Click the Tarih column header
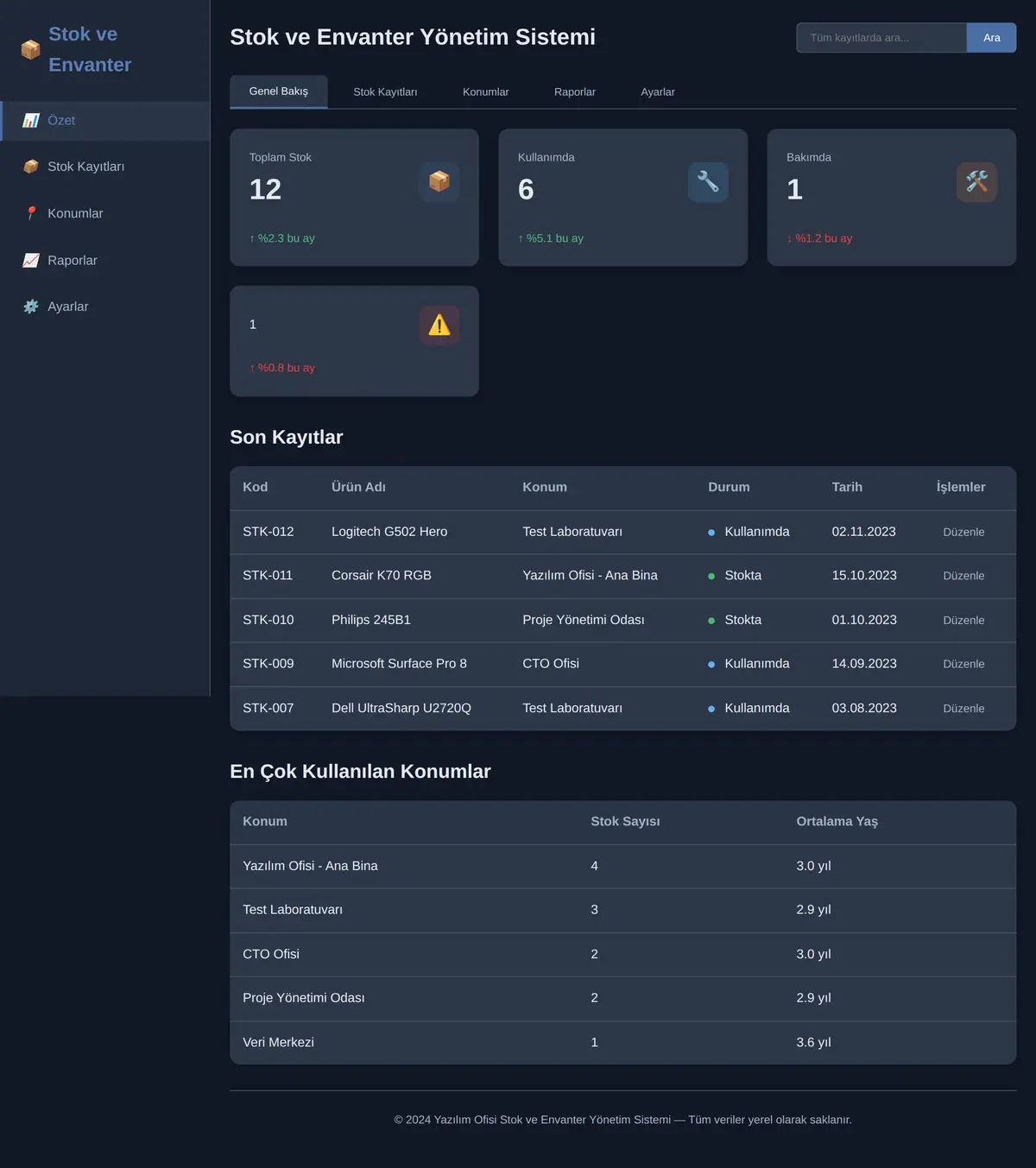This screenshot has width=1036, height=1168. [847, 487]
